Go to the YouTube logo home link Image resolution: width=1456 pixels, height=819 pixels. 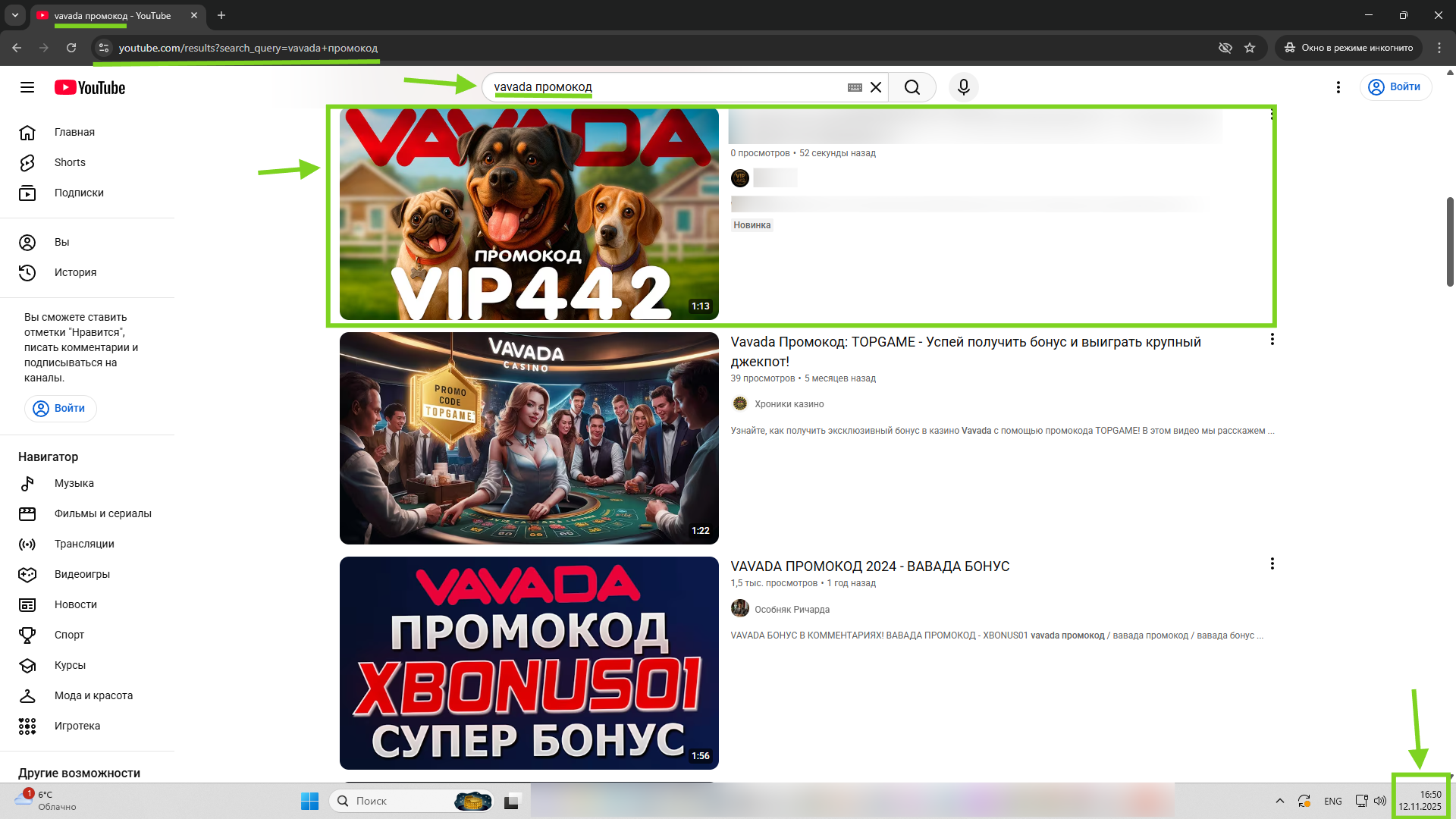pos(89,87)
